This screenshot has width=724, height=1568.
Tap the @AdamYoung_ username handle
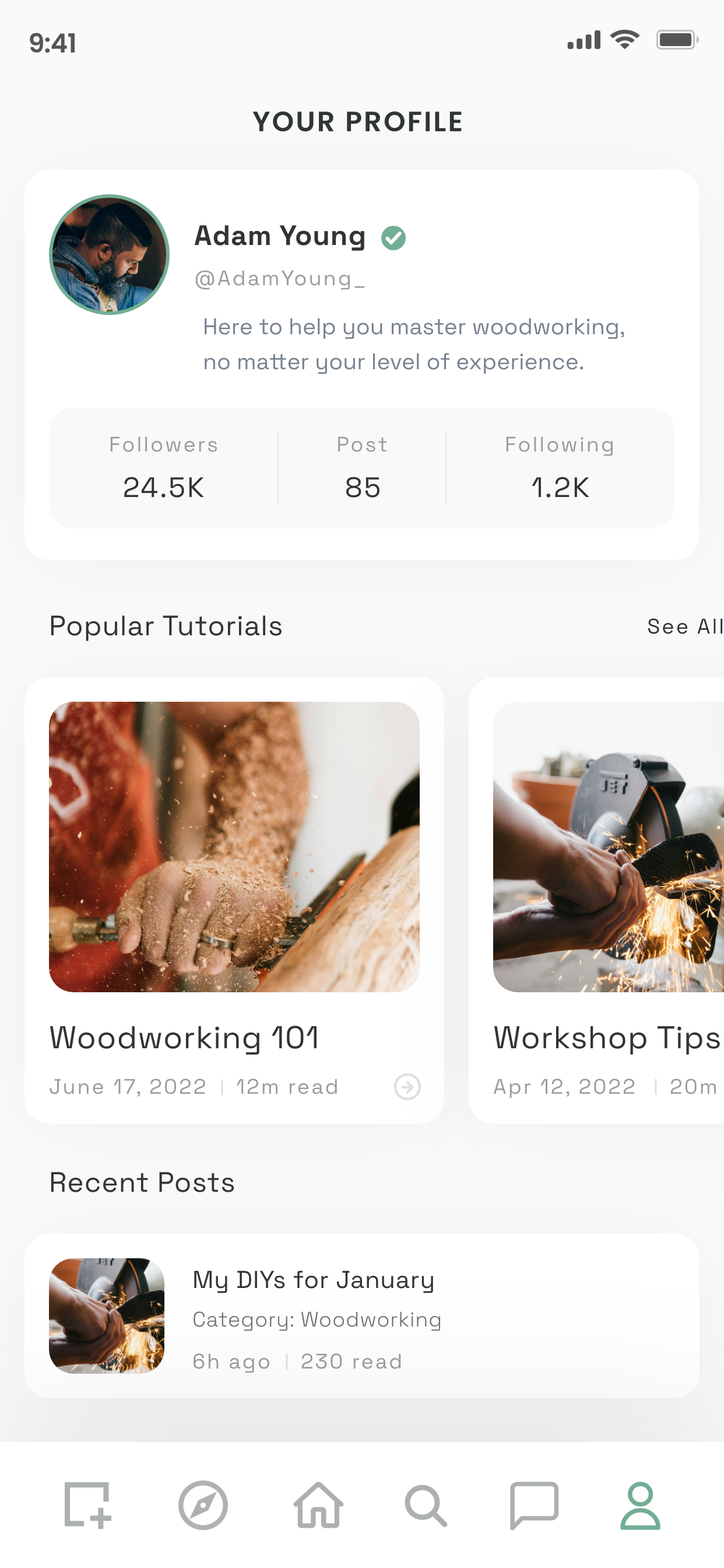(279, 279)
